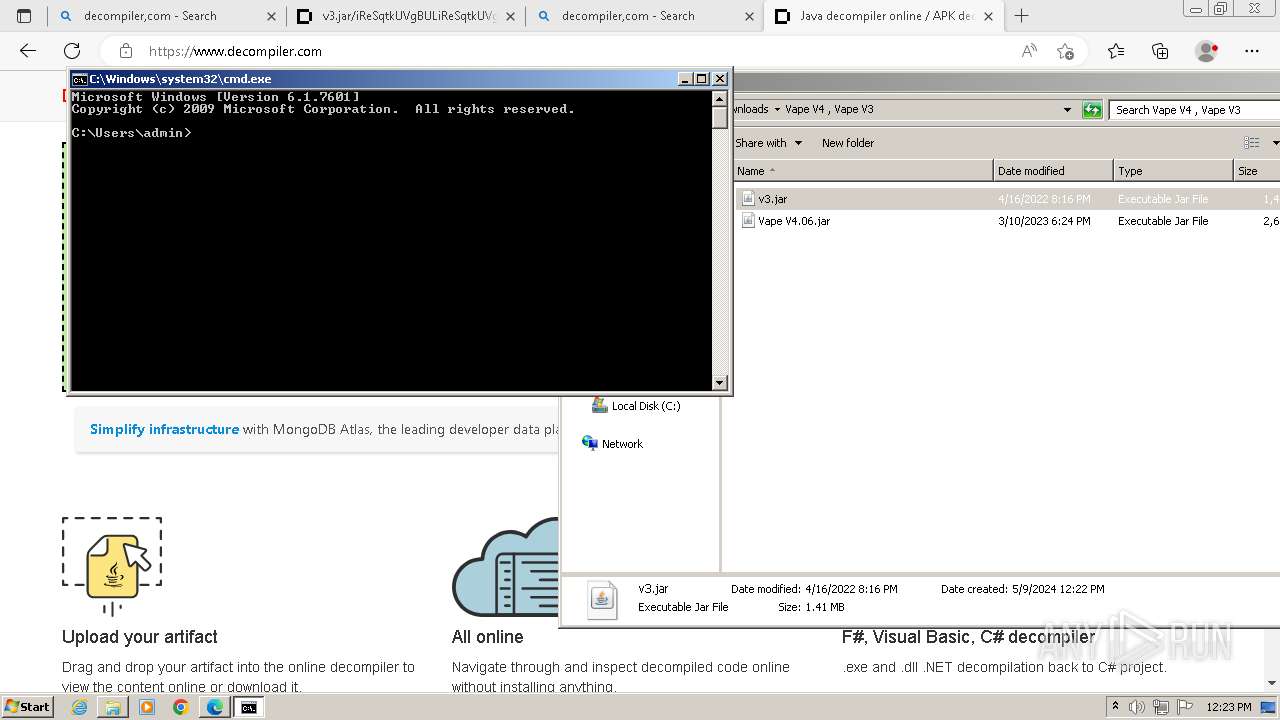Viewport: 1280px width, 720px height.
Task: Click v3.jar file icon in list
Action: [x=747, y=199]
